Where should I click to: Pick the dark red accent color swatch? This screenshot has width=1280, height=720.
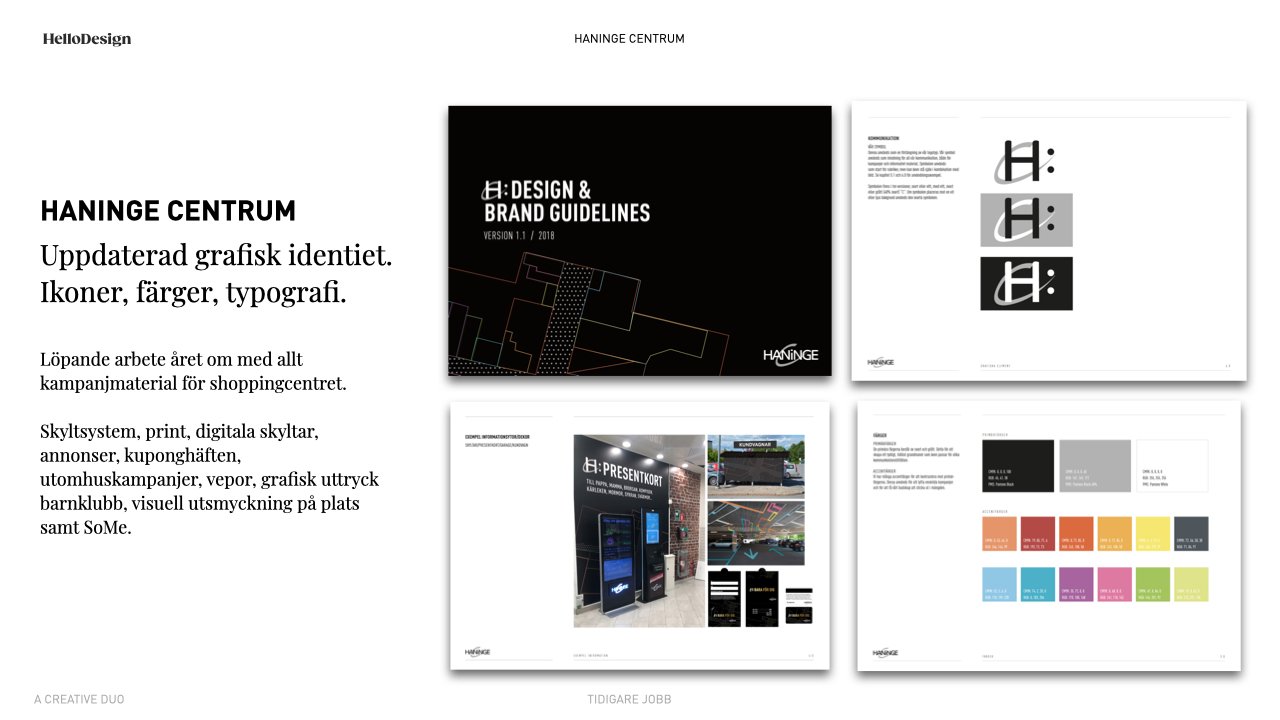(1037, 534)
